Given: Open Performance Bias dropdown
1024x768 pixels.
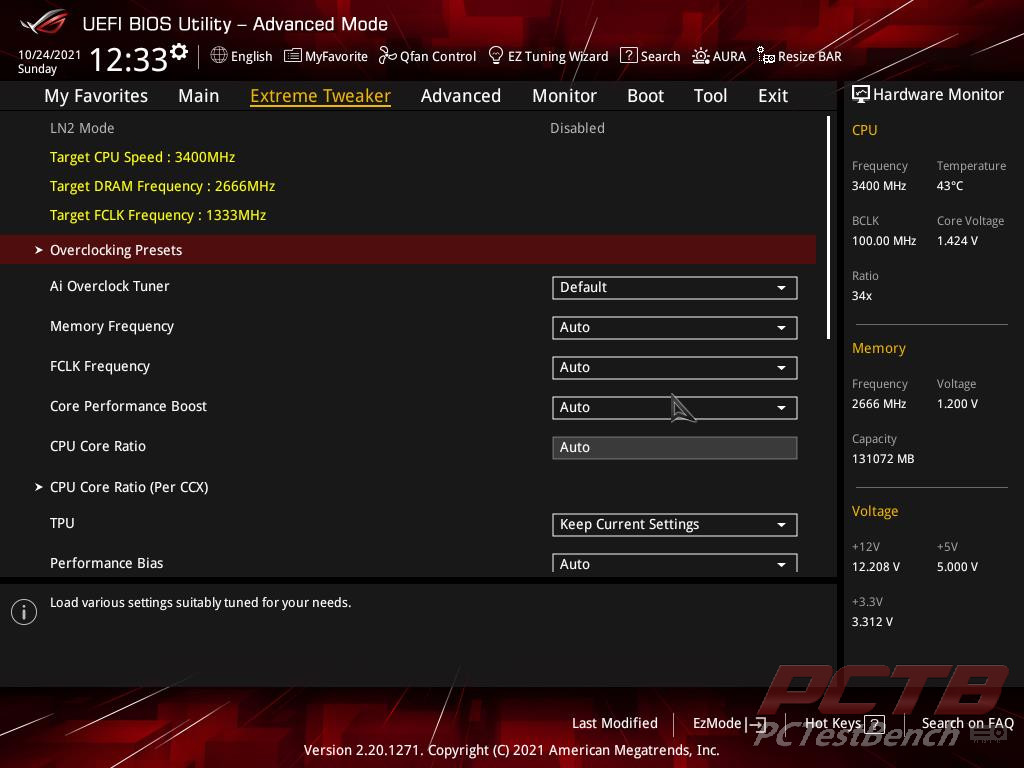Looking at the screenshot, I should [675, 563].
